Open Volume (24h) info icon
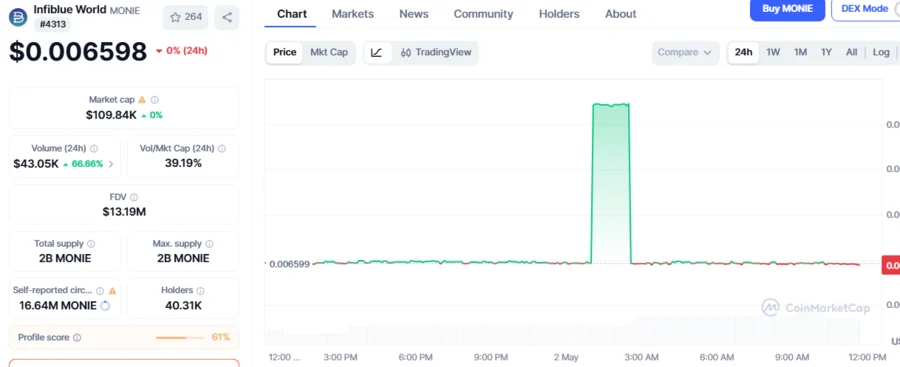The image size is (900, 367). coord(94,149)
